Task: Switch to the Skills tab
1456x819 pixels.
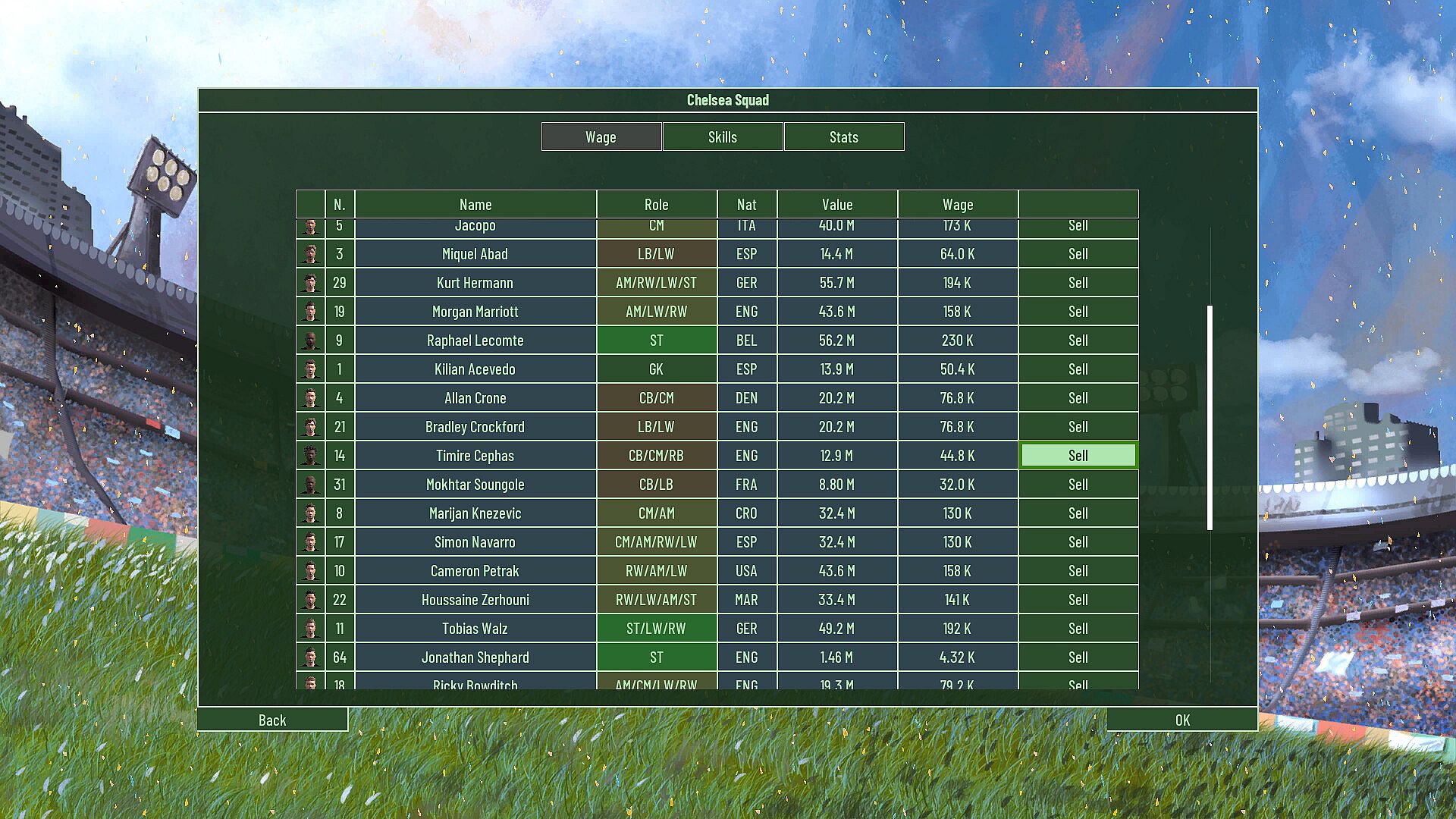Action: tap(722, 137)
